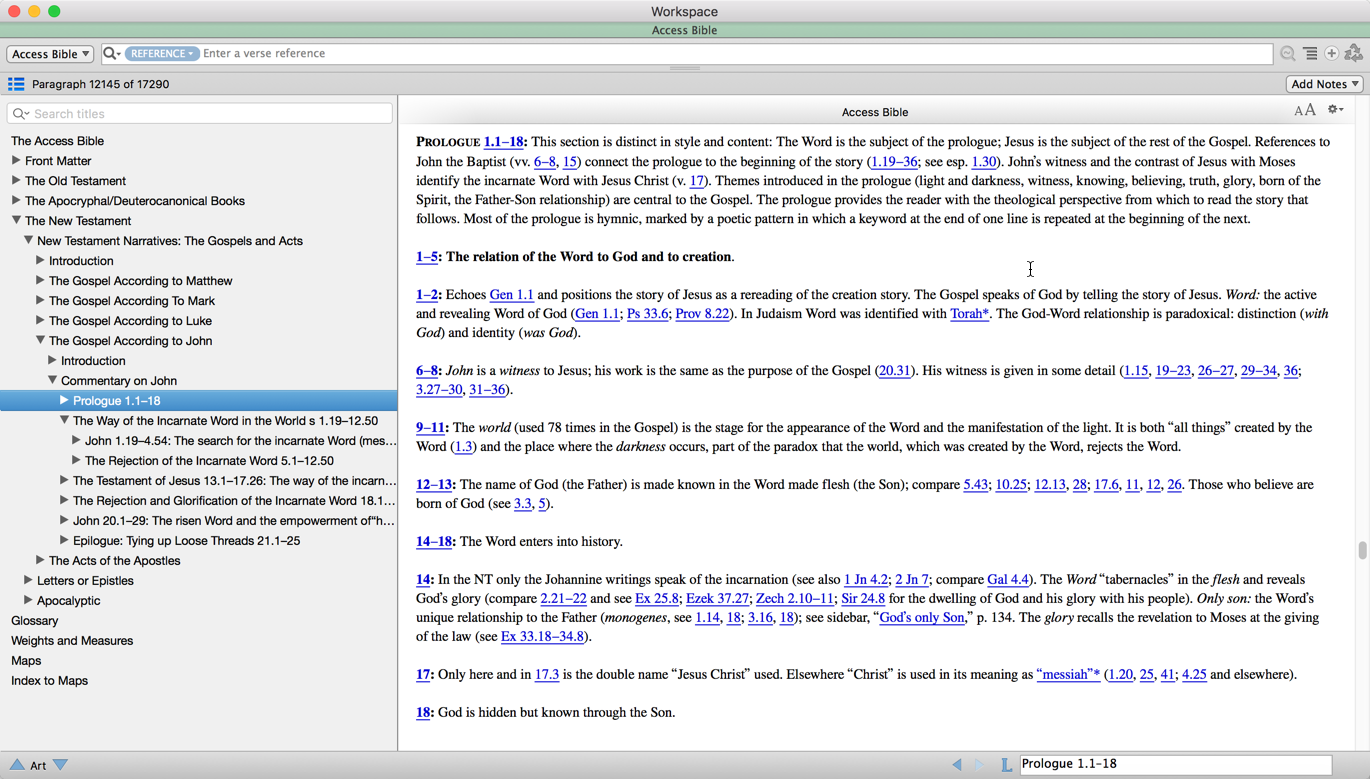Expand The Old Testament node
This screenshot has width=1370, height=779.
tap(16, 180)
